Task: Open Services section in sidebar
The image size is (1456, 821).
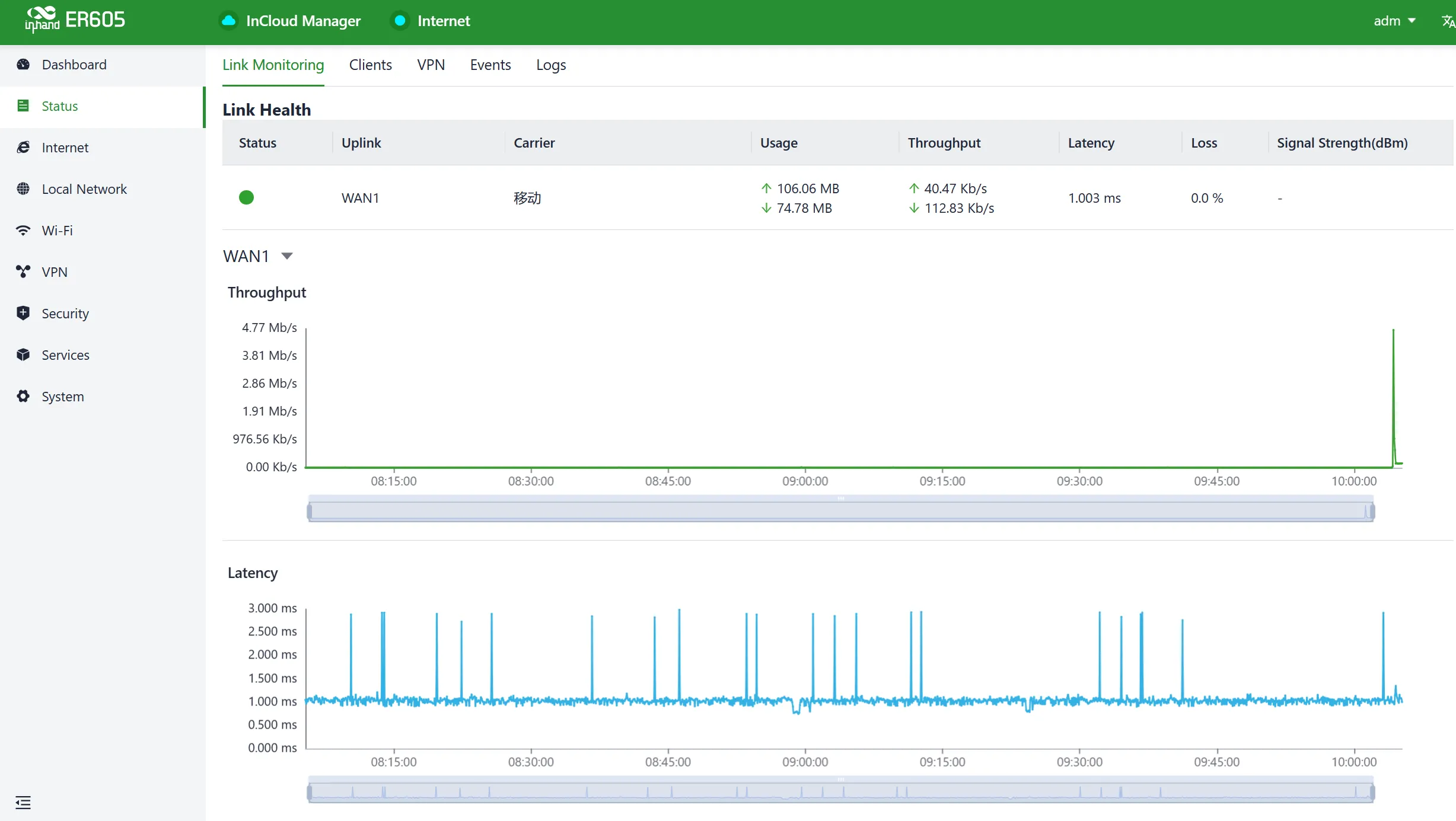Action: click(x=102, y=355)
